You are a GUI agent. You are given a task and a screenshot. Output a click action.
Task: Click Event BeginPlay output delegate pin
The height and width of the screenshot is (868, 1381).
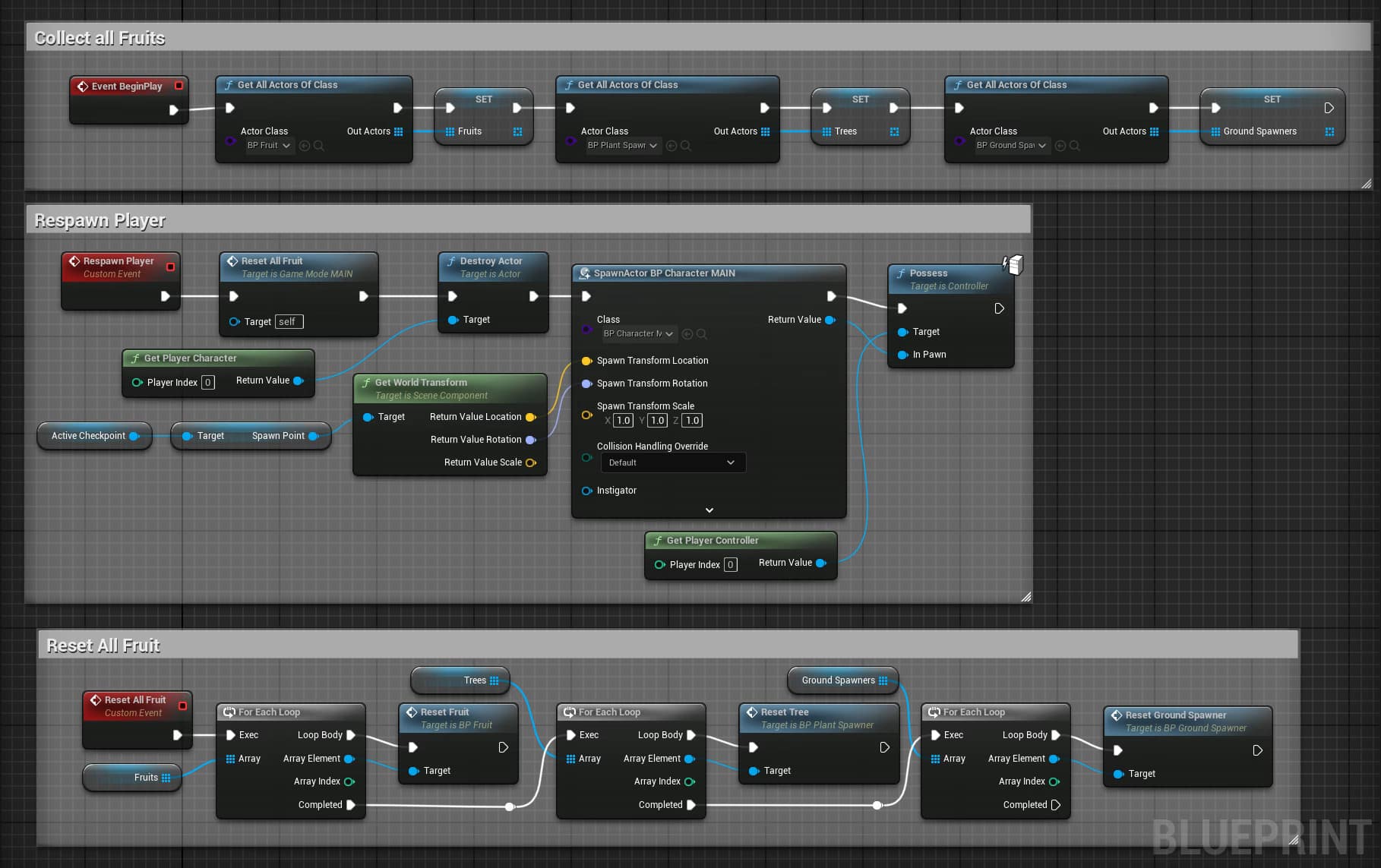click(179, 86)
